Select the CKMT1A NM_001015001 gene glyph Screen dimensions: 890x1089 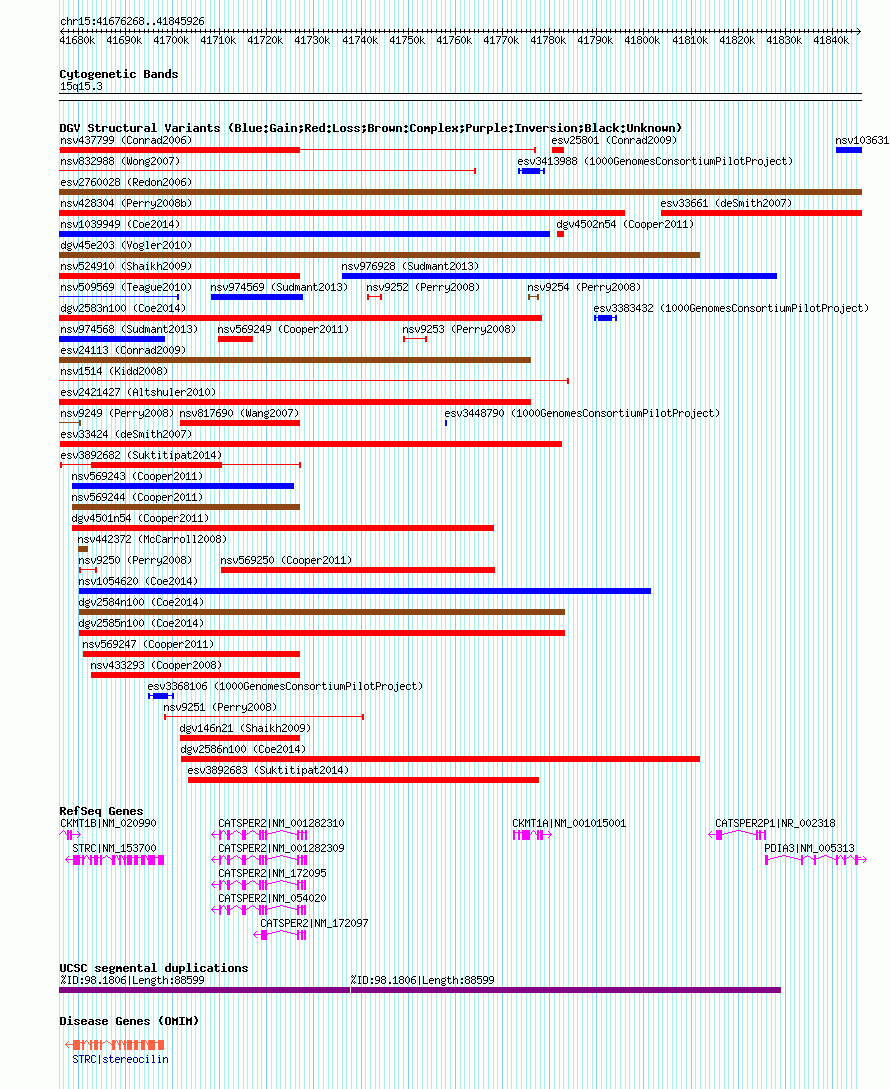pos(532,835)
